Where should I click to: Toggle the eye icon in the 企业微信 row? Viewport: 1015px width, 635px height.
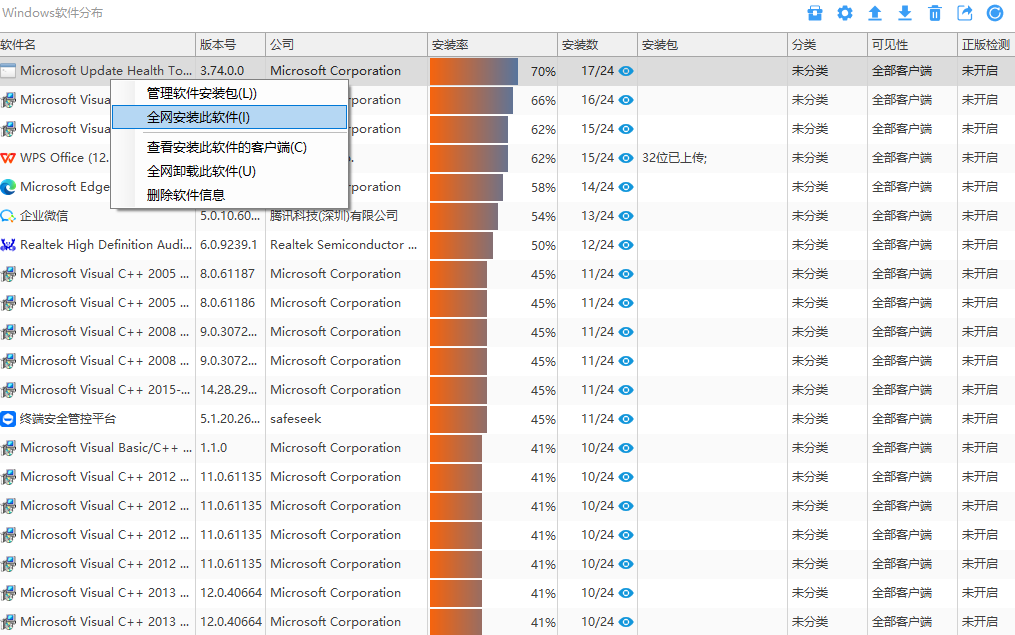pos(626,216)
